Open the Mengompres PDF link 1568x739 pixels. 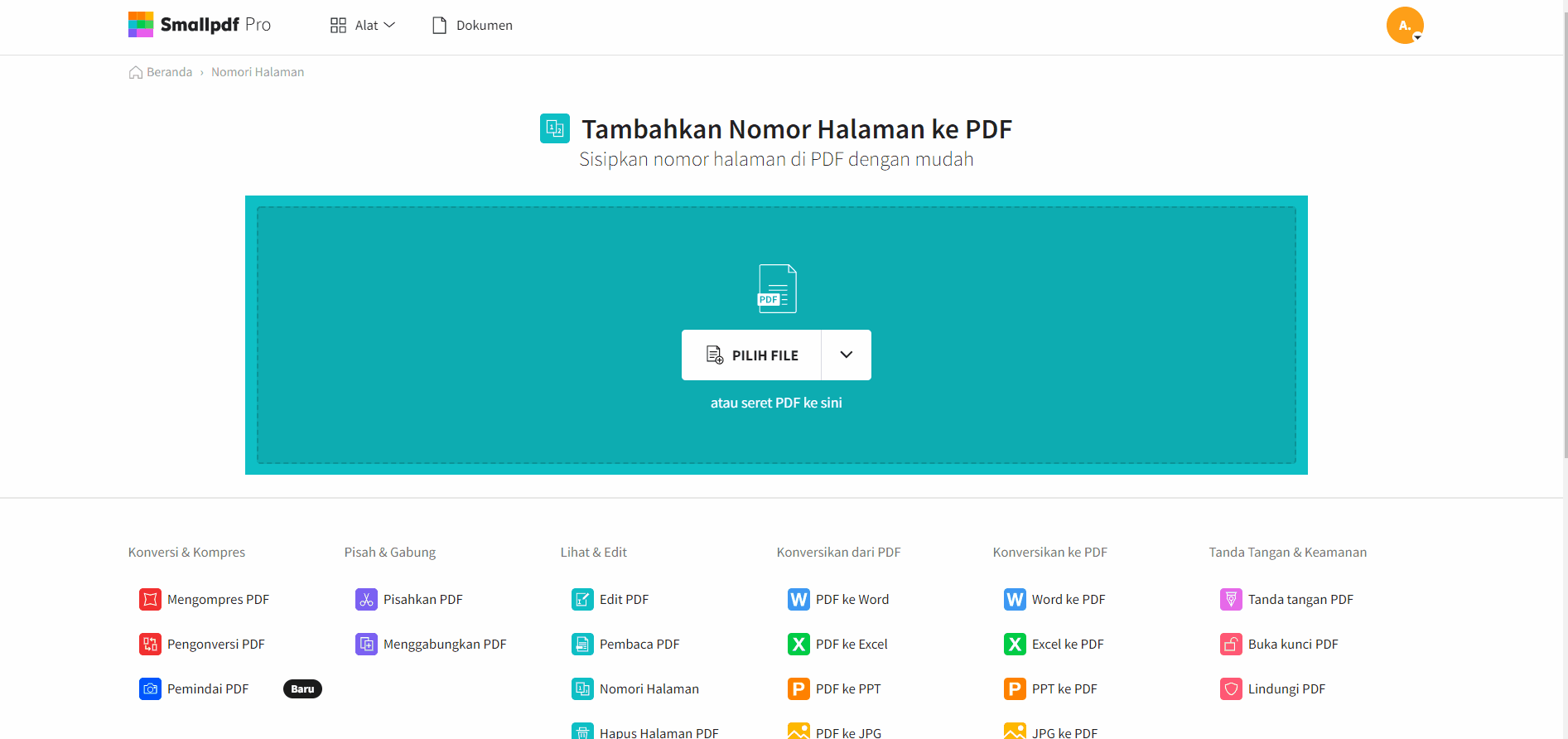coord(218,599)
